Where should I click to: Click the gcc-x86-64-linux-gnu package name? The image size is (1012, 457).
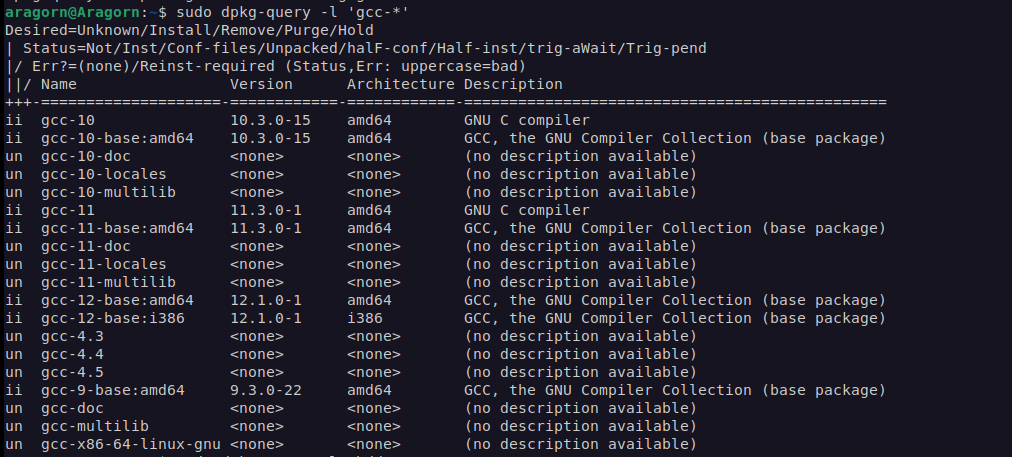(131, 444)
